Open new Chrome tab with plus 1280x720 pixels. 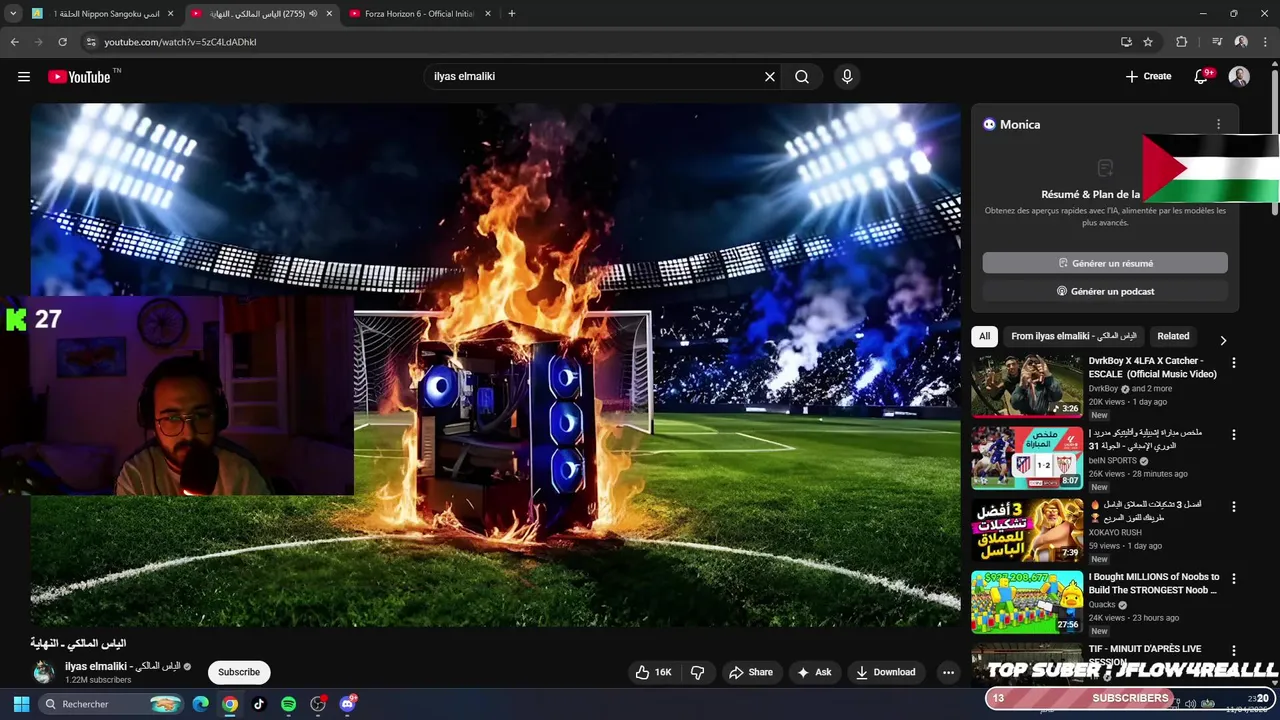click(512, 14)
